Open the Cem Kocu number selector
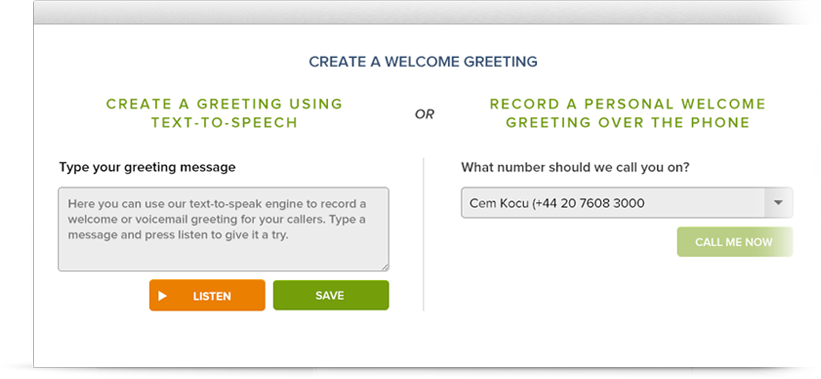Image resolution: width=821 pixels, height=379 pixels. tap(627, 203)
